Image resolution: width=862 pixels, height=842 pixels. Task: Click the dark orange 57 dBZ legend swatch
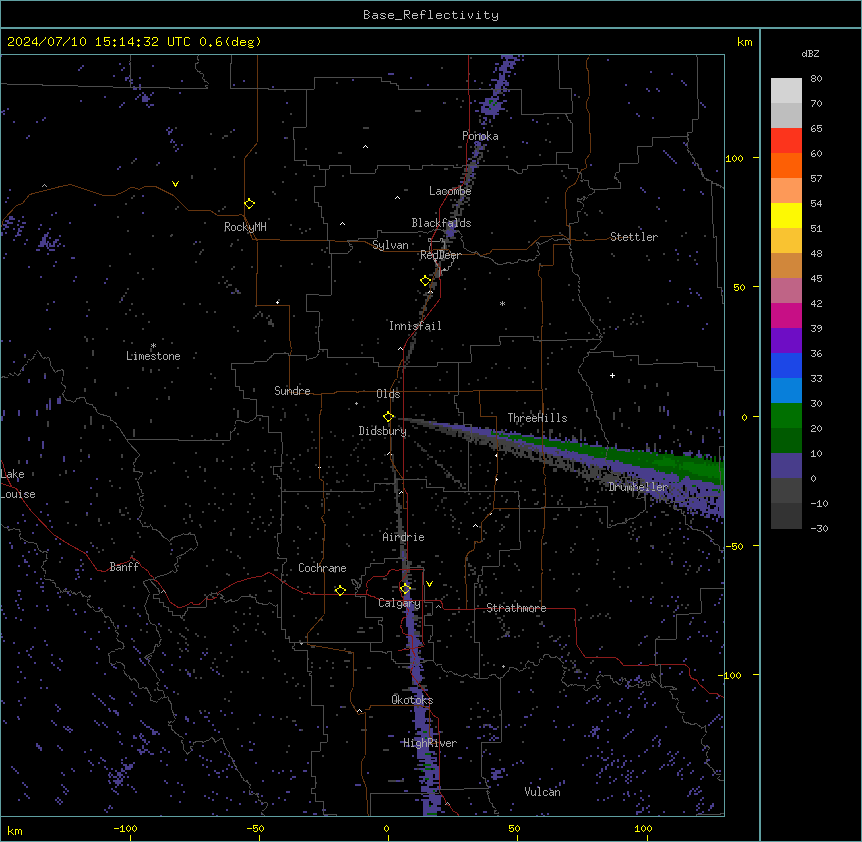[x=786, y=165]
